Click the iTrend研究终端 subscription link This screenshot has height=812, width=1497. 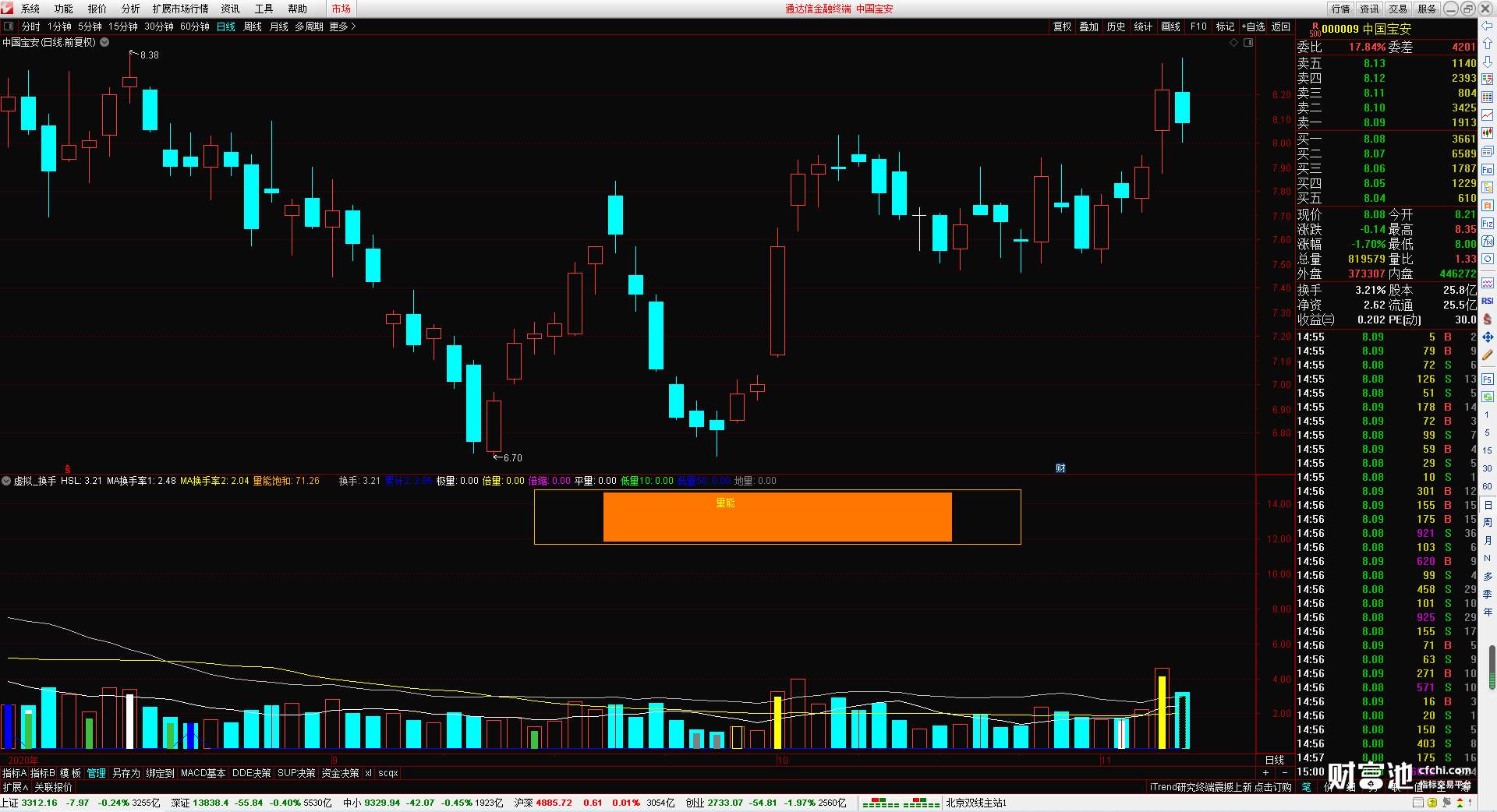point(1220,787)
